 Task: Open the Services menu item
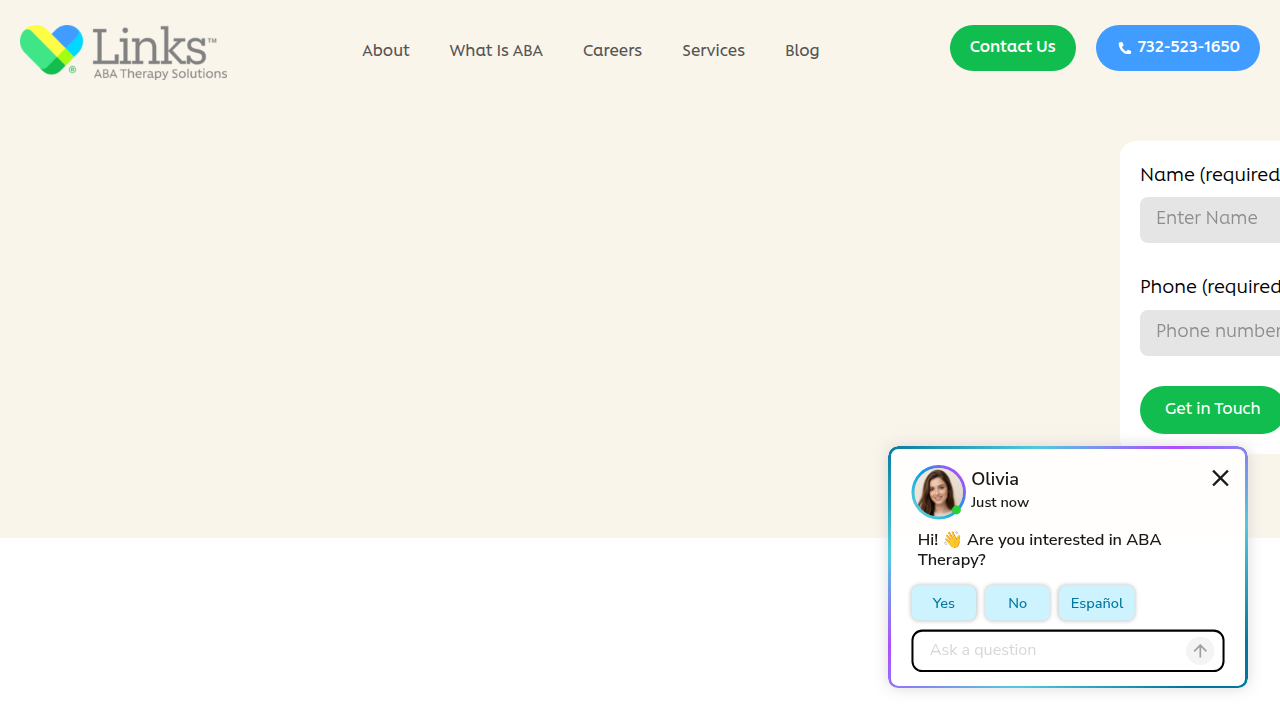(713, 51)
